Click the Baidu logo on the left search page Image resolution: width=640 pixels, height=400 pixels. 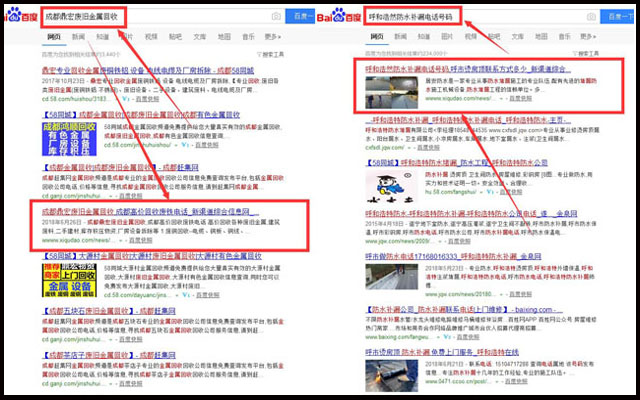(x=20, y=15)
